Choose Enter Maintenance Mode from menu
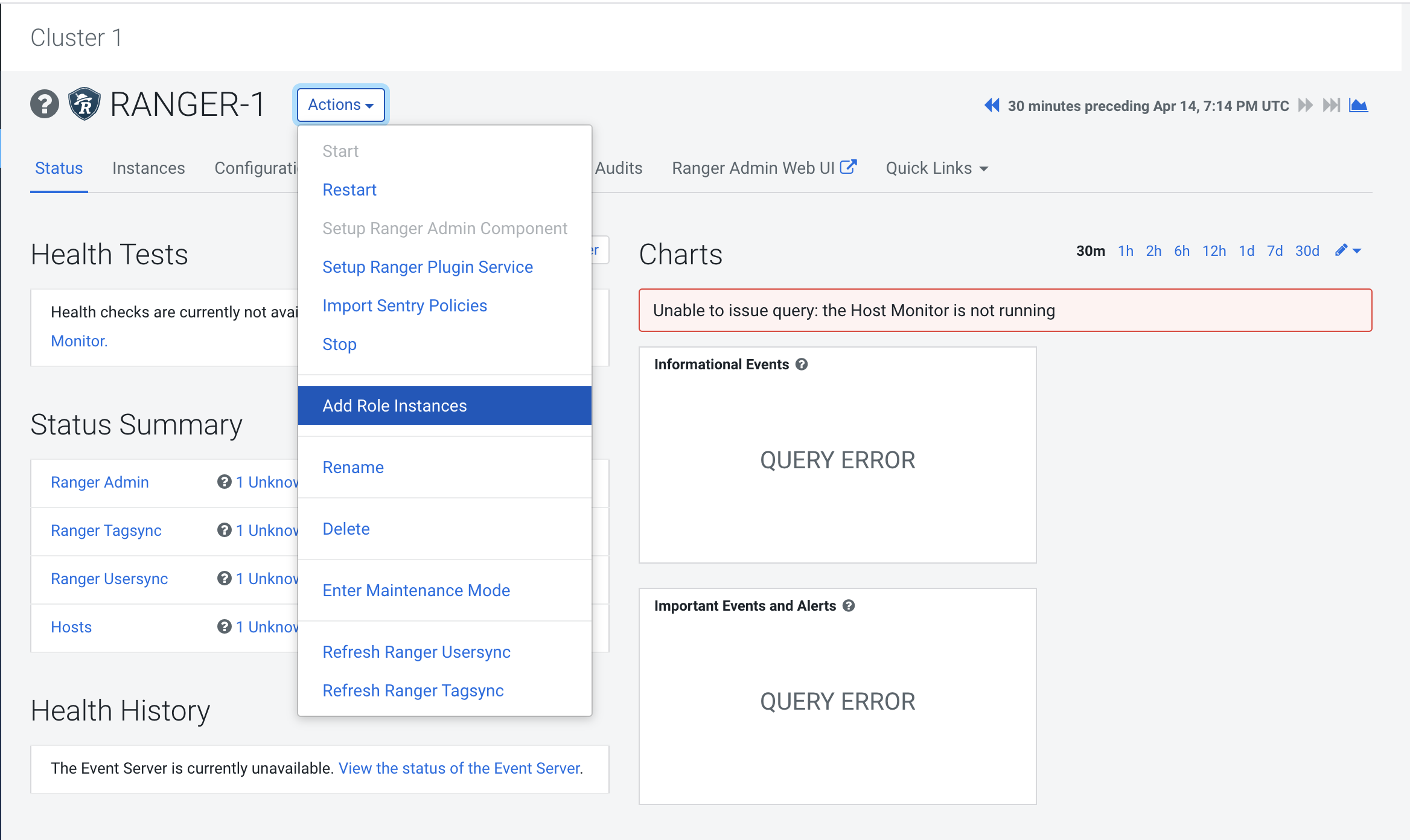Viewport: 1410px width, 840px height. (x=416, y=590)
